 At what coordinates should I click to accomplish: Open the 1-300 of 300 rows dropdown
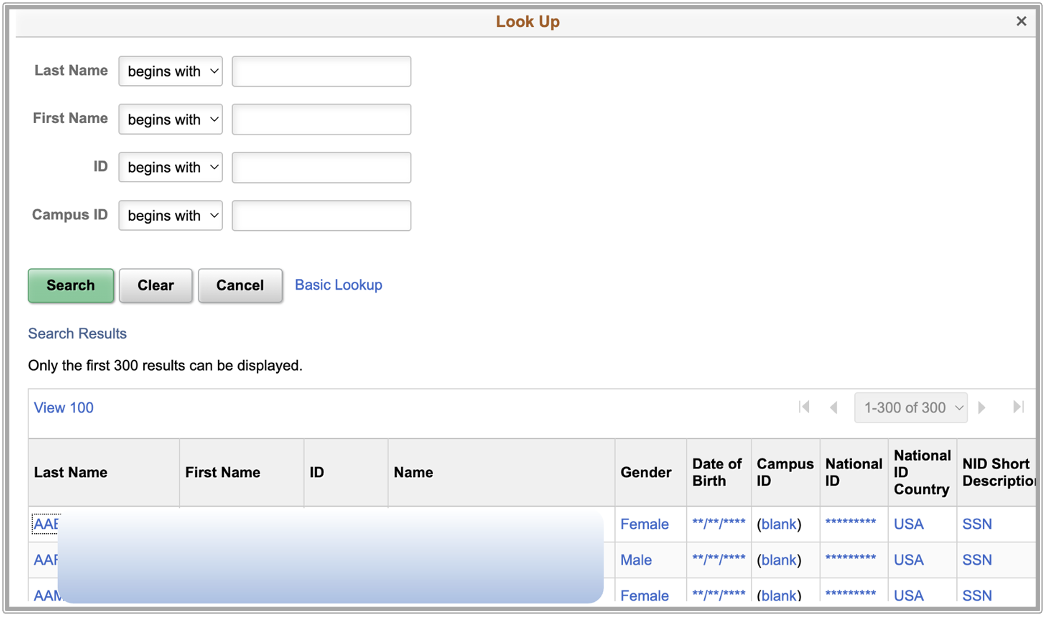(x=911, y=408)
